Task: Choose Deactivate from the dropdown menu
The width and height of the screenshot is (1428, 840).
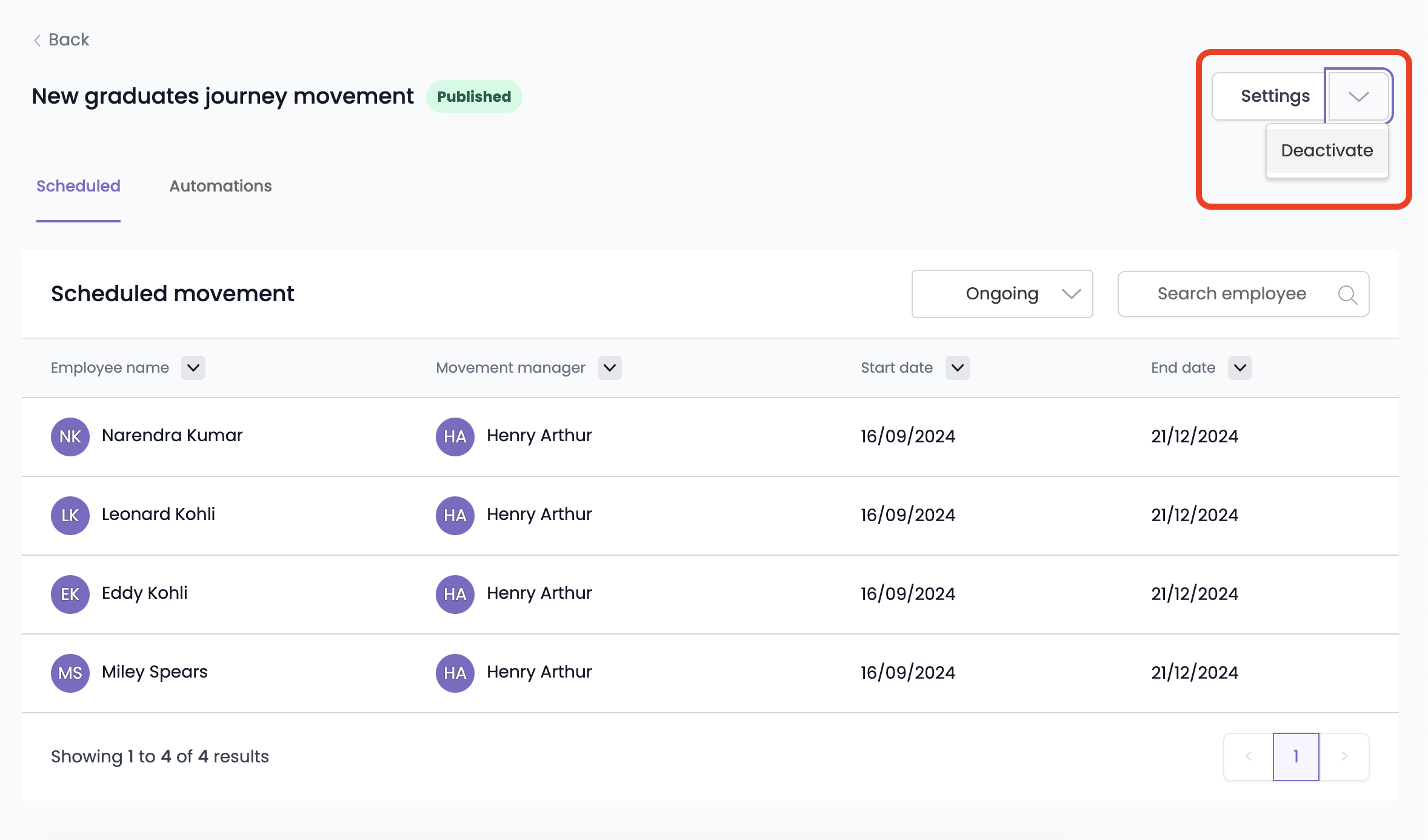Action: pyautogui.click(x=1327, y=150)
